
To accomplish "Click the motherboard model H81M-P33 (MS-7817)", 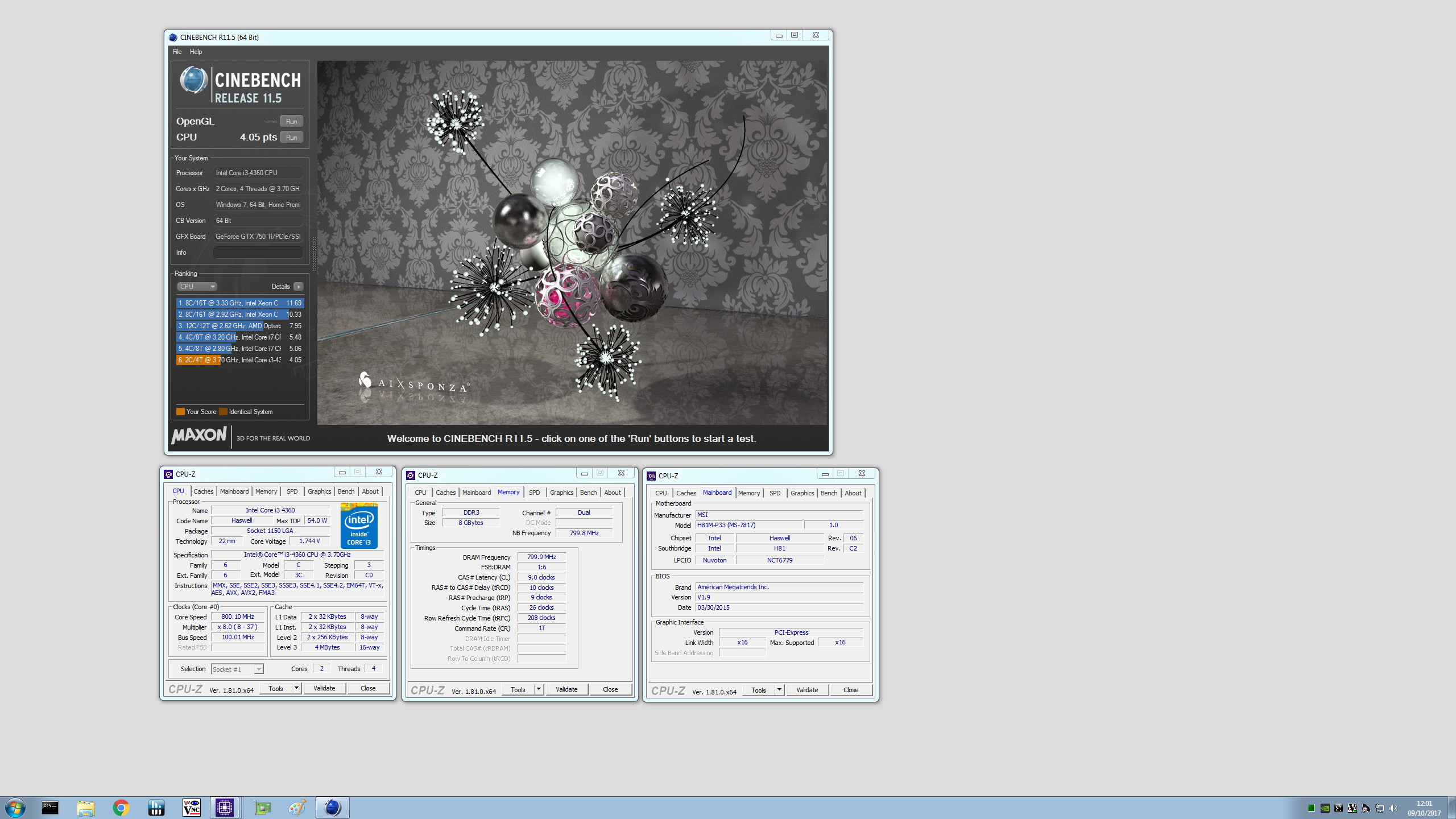I will 749,526.
